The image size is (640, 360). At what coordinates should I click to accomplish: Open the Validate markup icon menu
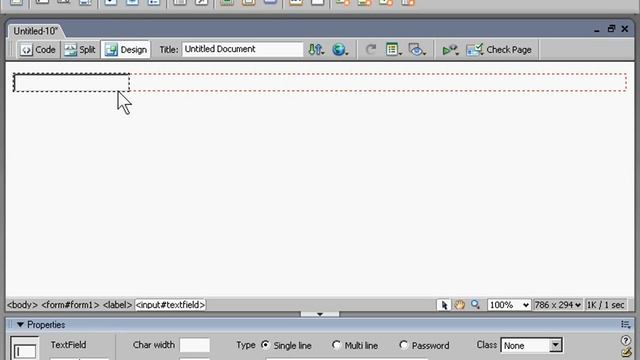coord(451,50)
